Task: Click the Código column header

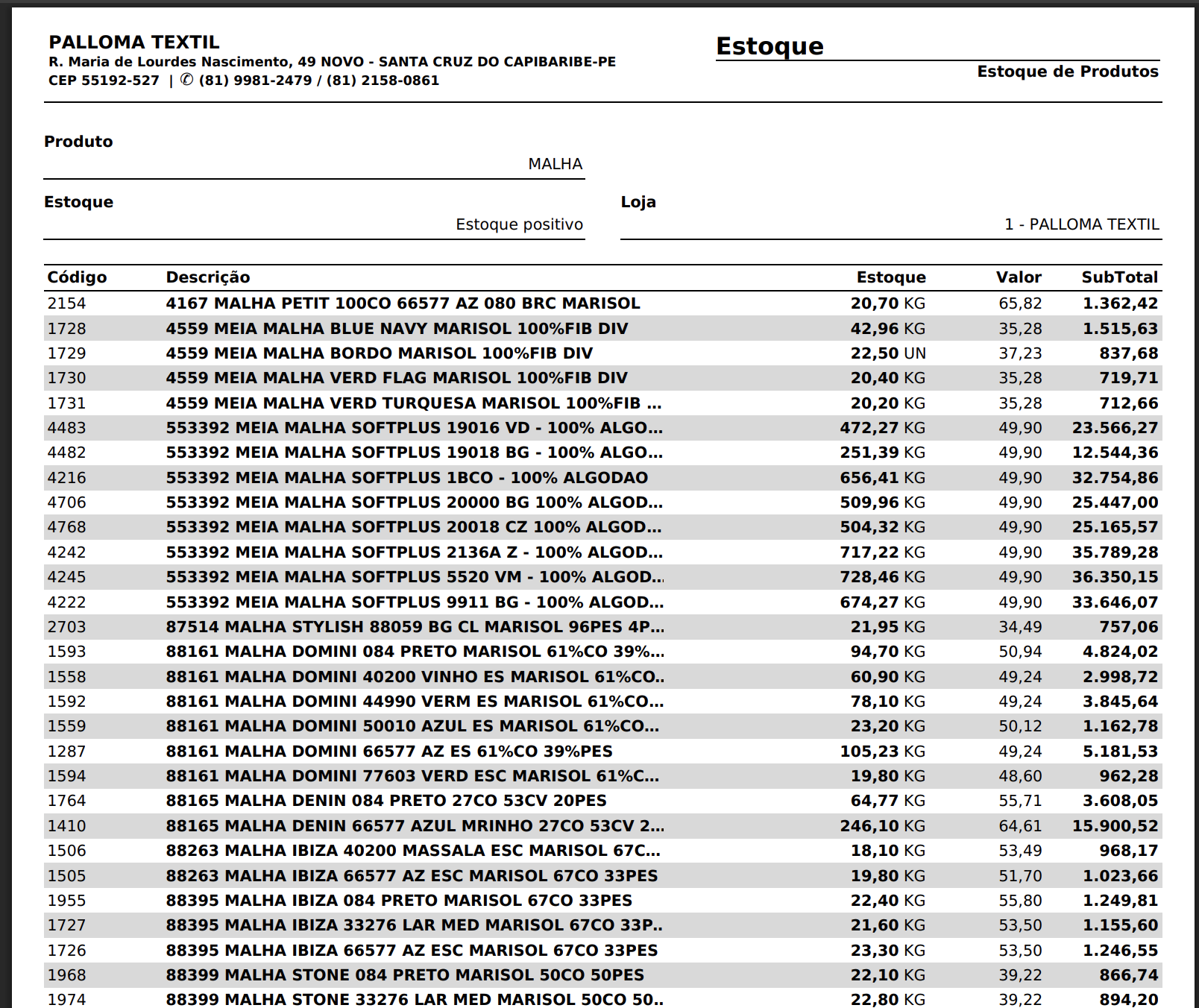Action: click(77, 277)
